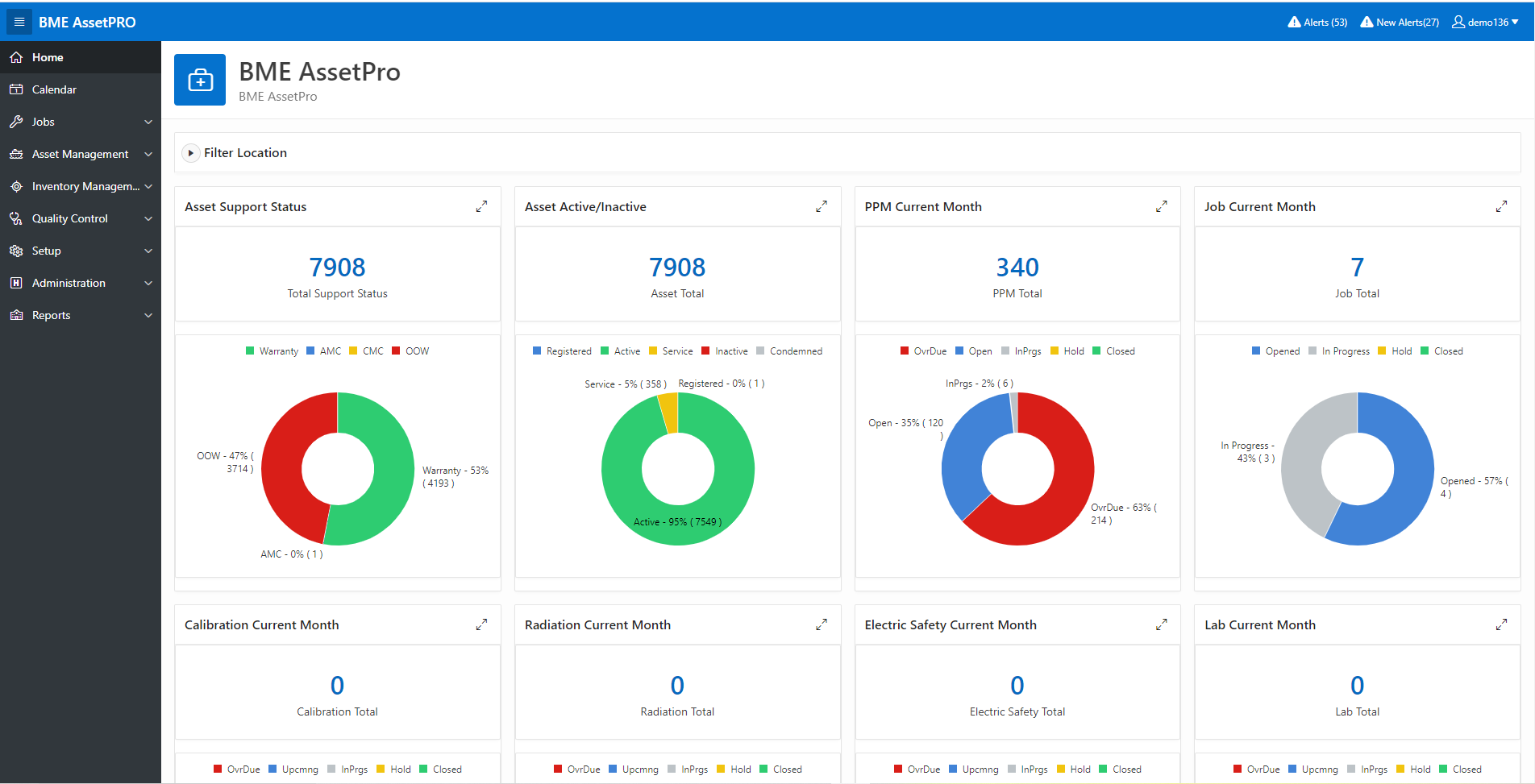Screen dimensions: 1535x784
Task: Expand the Inventory Management submenu chevron
Action: pyautogui.click(x=148, y=186)
